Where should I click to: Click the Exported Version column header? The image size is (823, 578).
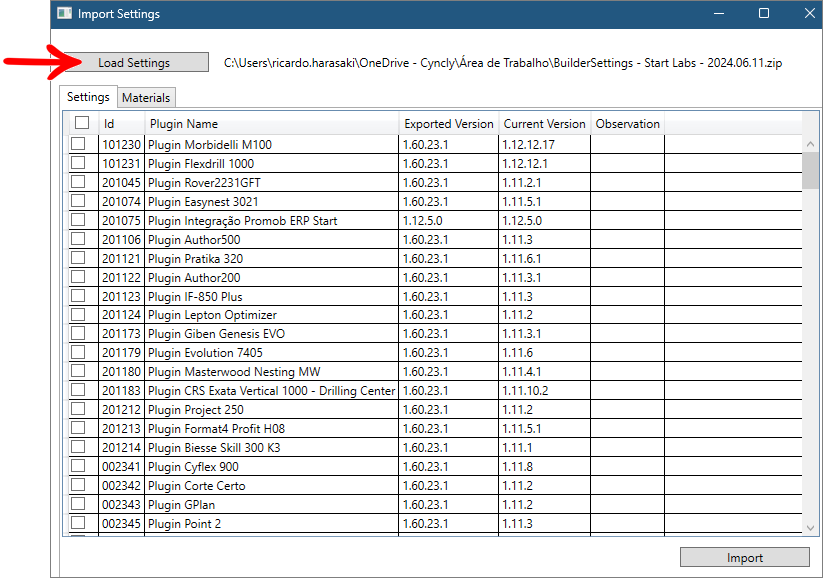[449, 124]
